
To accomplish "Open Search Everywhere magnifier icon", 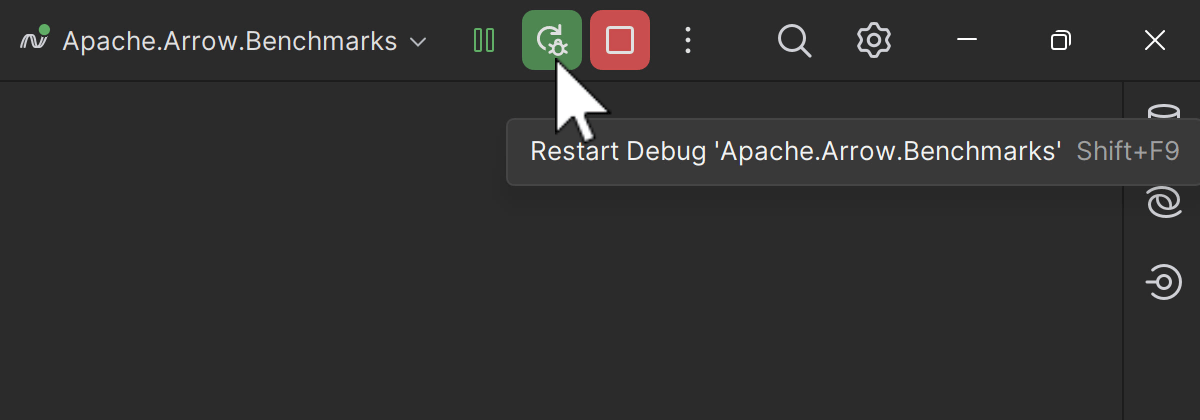I will 794,41.
